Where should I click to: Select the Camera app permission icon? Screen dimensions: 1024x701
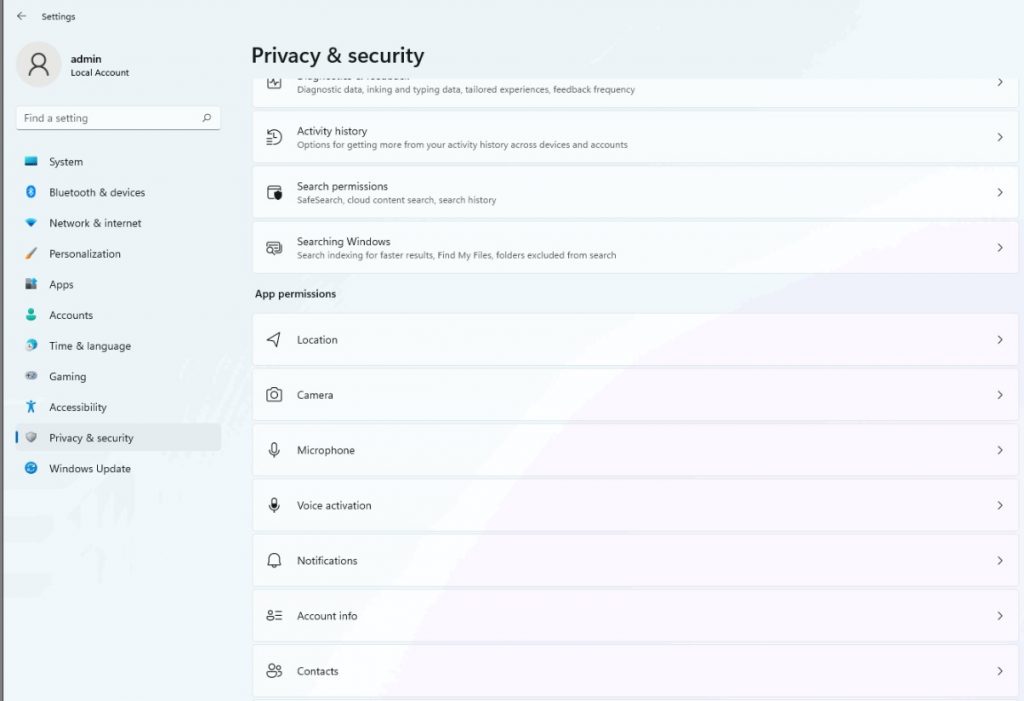coord(274,395)
